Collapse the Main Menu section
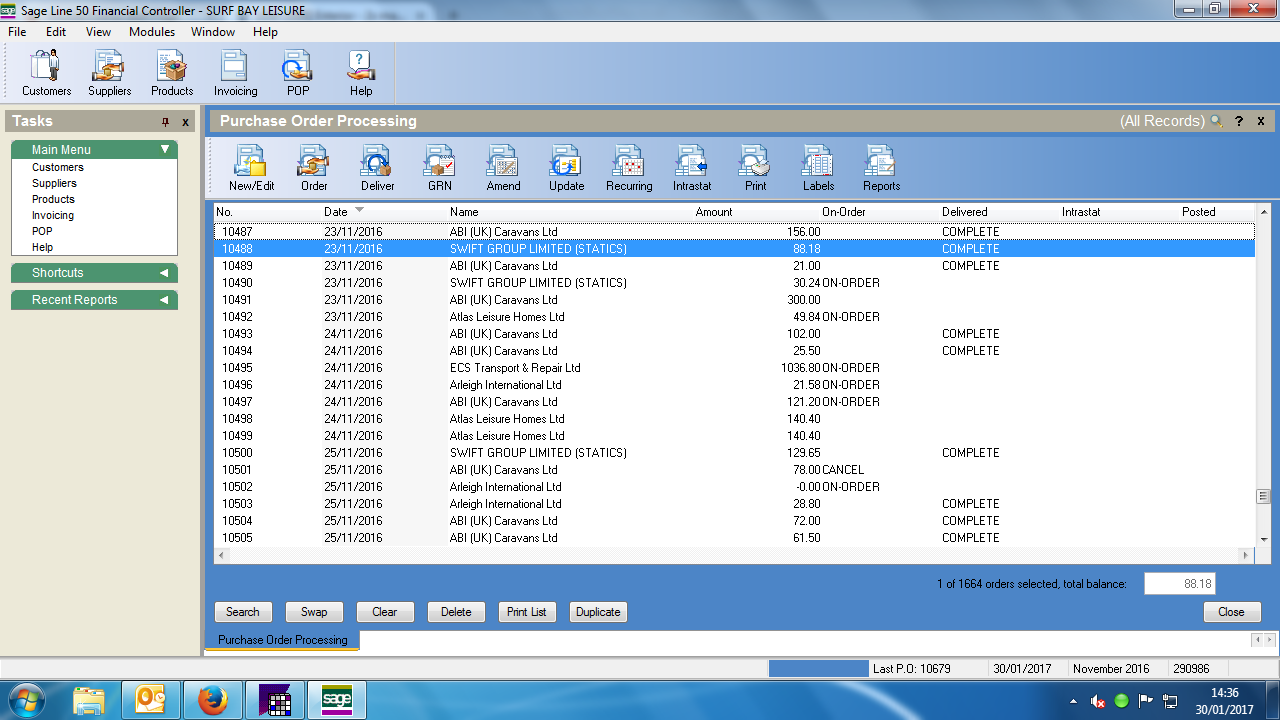Screen dimensions: 1280x720 (165, 150)
